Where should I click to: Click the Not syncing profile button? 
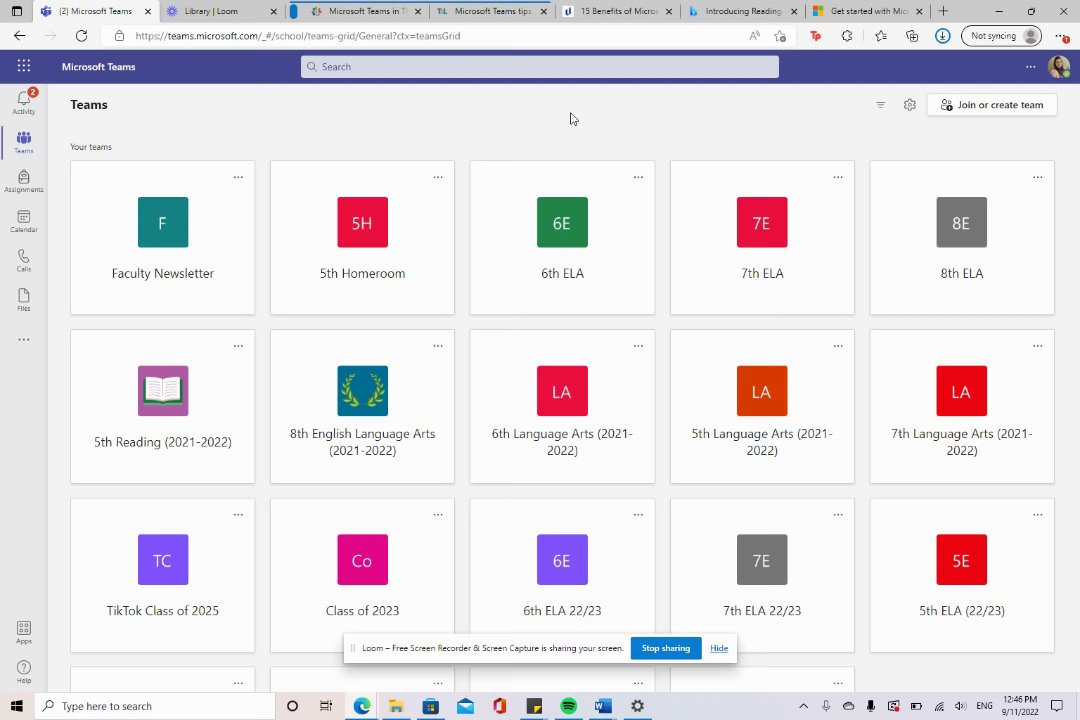[x=1002, y=36]
